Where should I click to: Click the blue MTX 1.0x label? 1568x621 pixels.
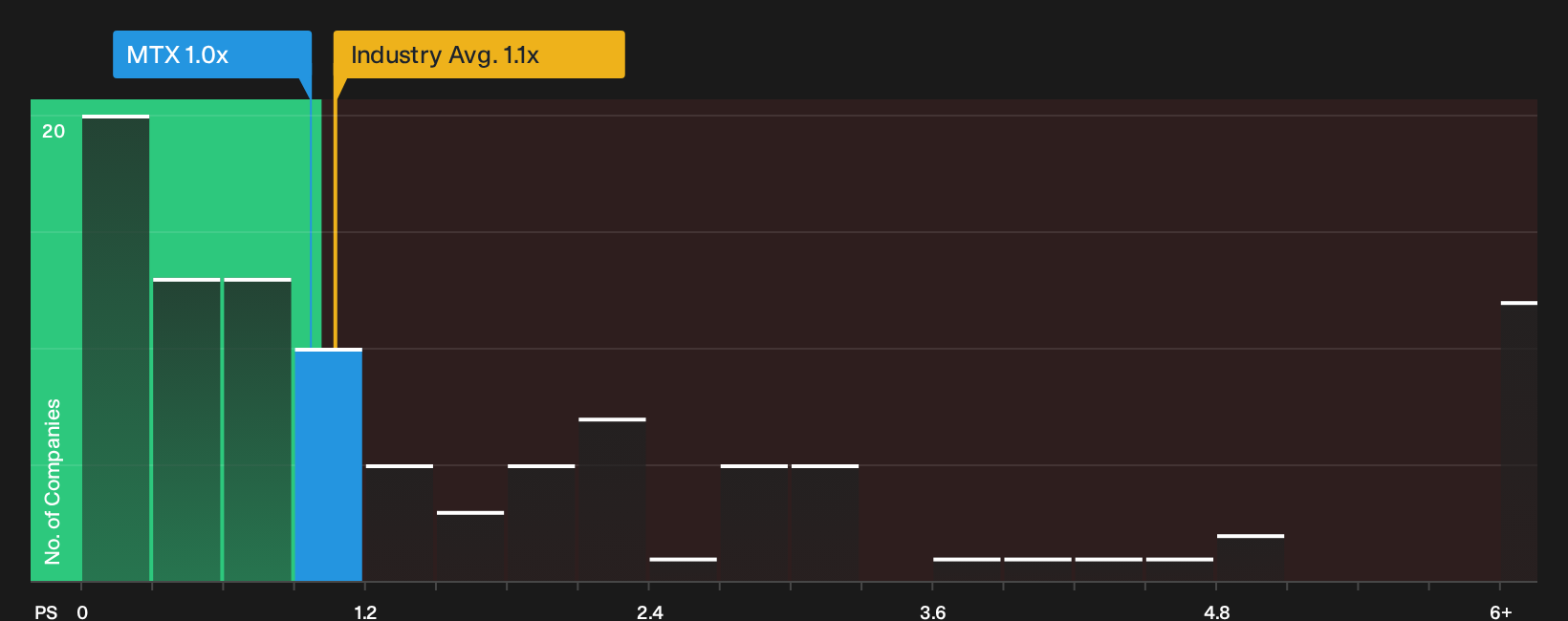click(x=212, y=54)
